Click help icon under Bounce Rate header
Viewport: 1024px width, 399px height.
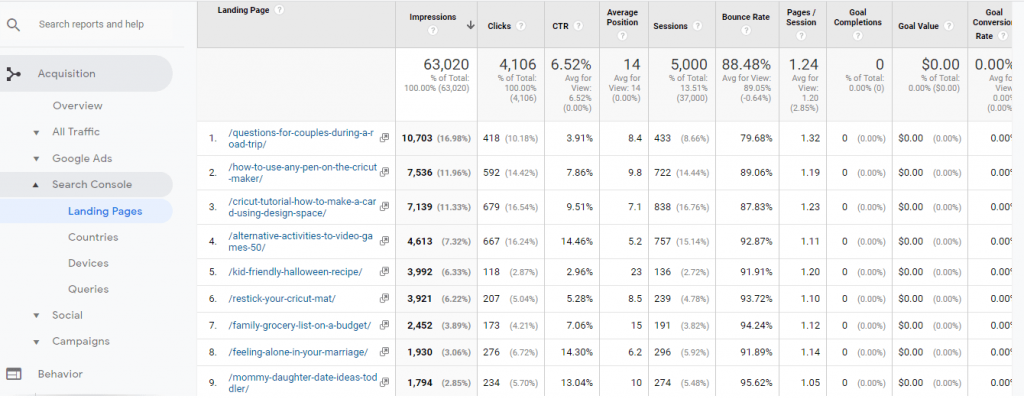(x=746, y=30)
